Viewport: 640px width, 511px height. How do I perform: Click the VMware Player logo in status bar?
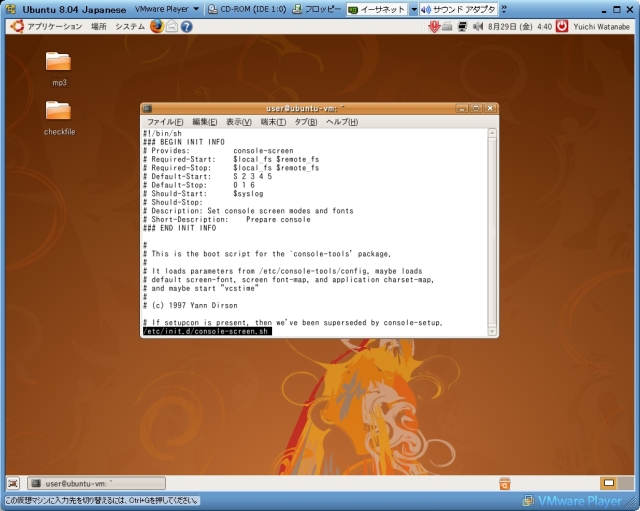click(573, 500)
